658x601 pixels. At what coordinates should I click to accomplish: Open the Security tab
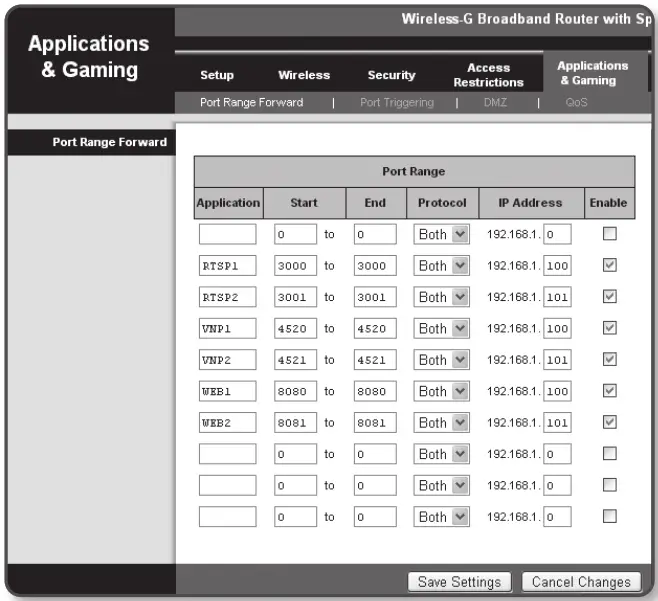tap(390, 75)
